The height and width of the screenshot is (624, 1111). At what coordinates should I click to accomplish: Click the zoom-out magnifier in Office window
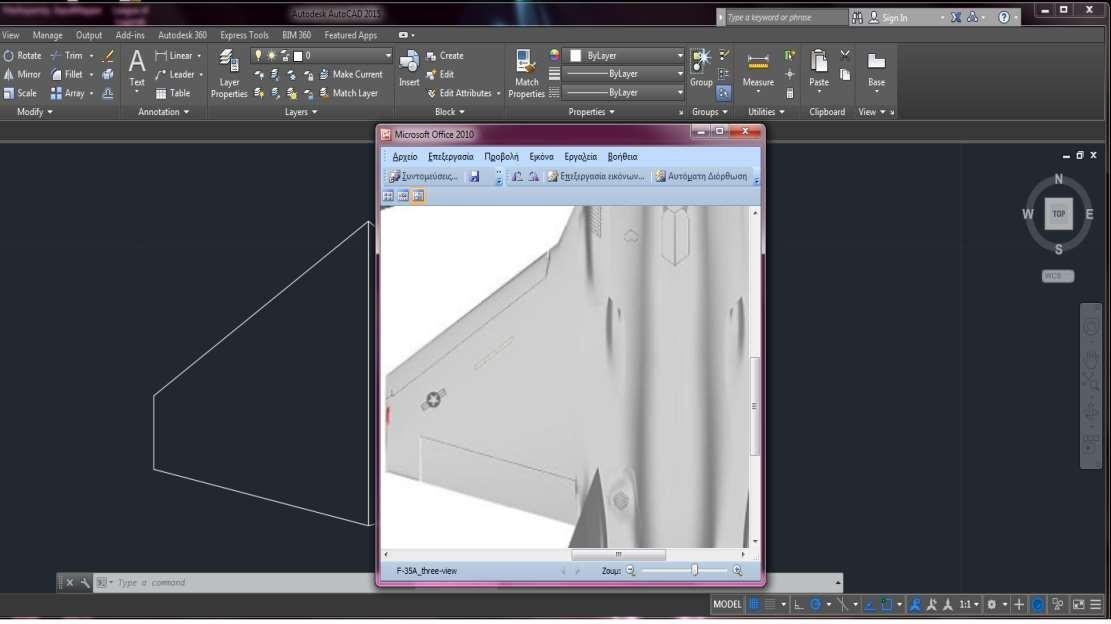pyautogui.click(x=631, y=571)
